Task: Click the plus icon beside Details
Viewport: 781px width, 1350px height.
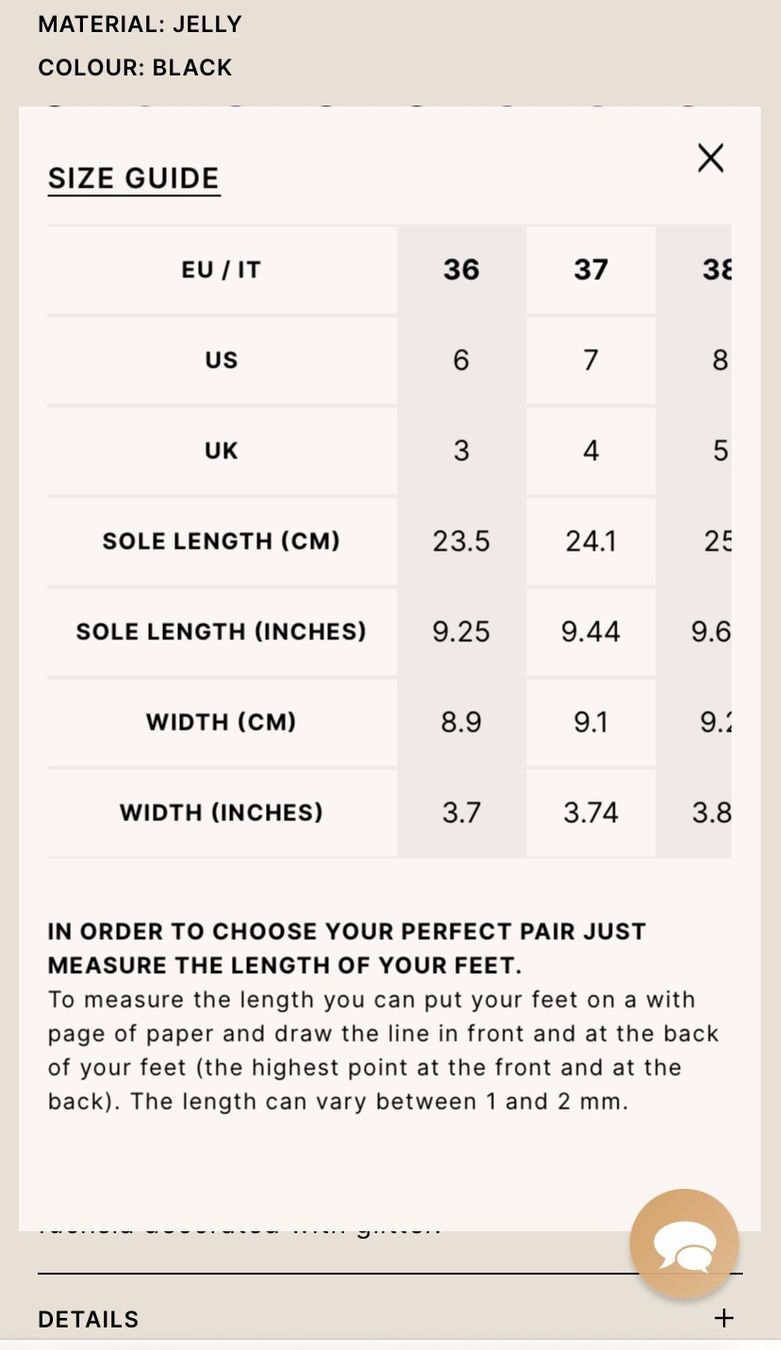Action: pos(724,1318)
